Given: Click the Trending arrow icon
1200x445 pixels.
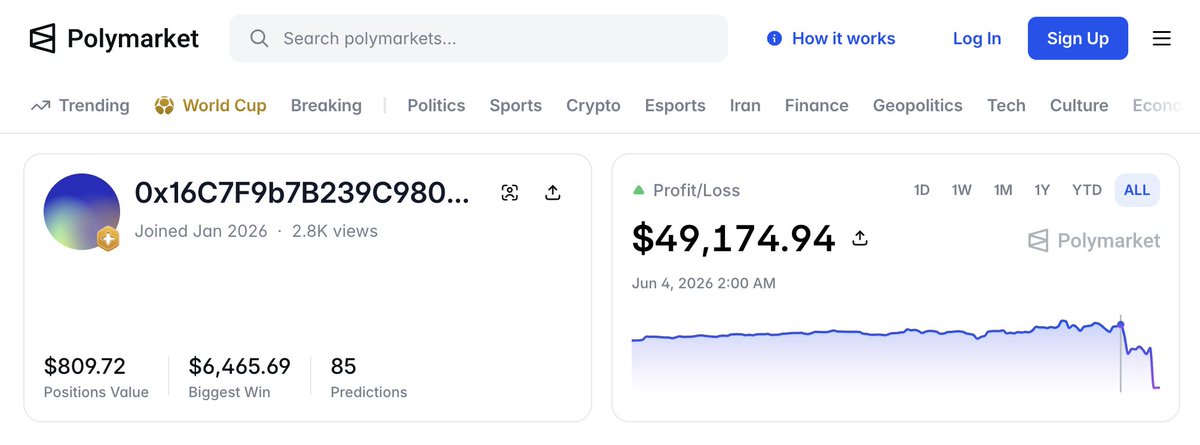Looking at the screenshot, I should point(40,105).
